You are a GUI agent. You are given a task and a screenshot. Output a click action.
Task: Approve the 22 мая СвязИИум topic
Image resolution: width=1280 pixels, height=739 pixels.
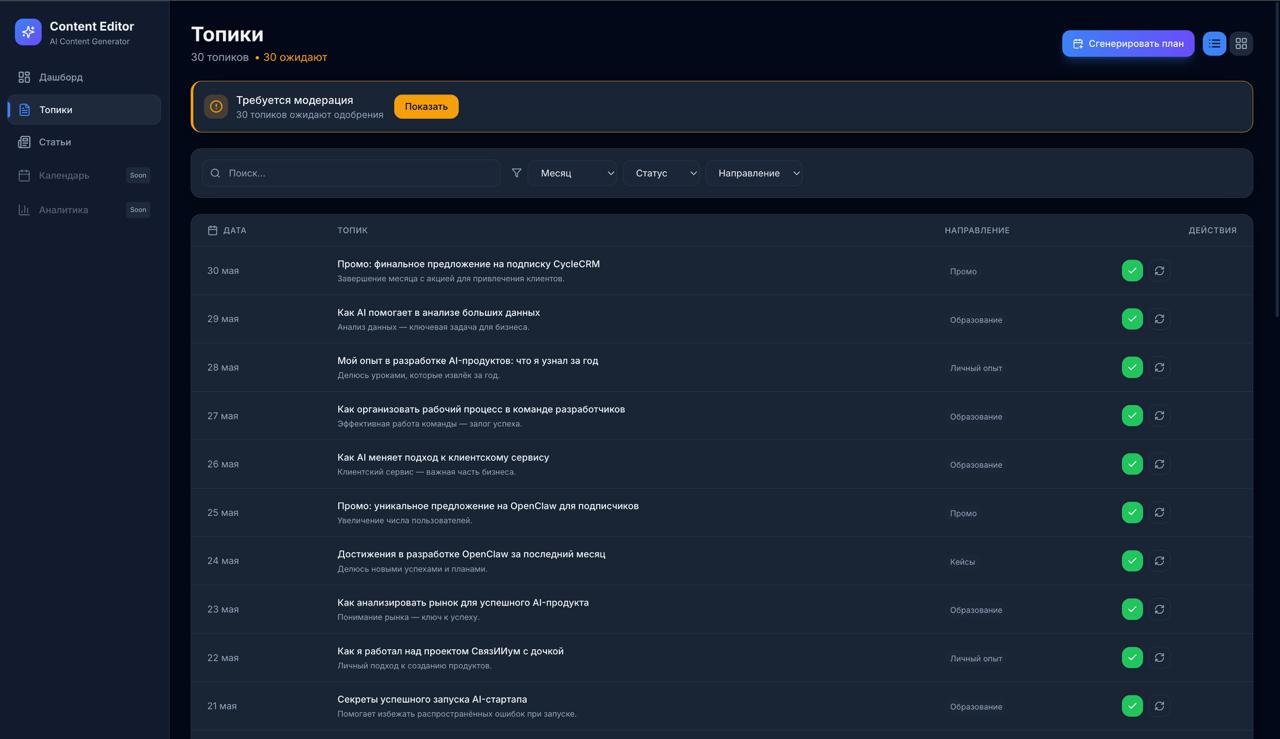(x=1132, y=658)
